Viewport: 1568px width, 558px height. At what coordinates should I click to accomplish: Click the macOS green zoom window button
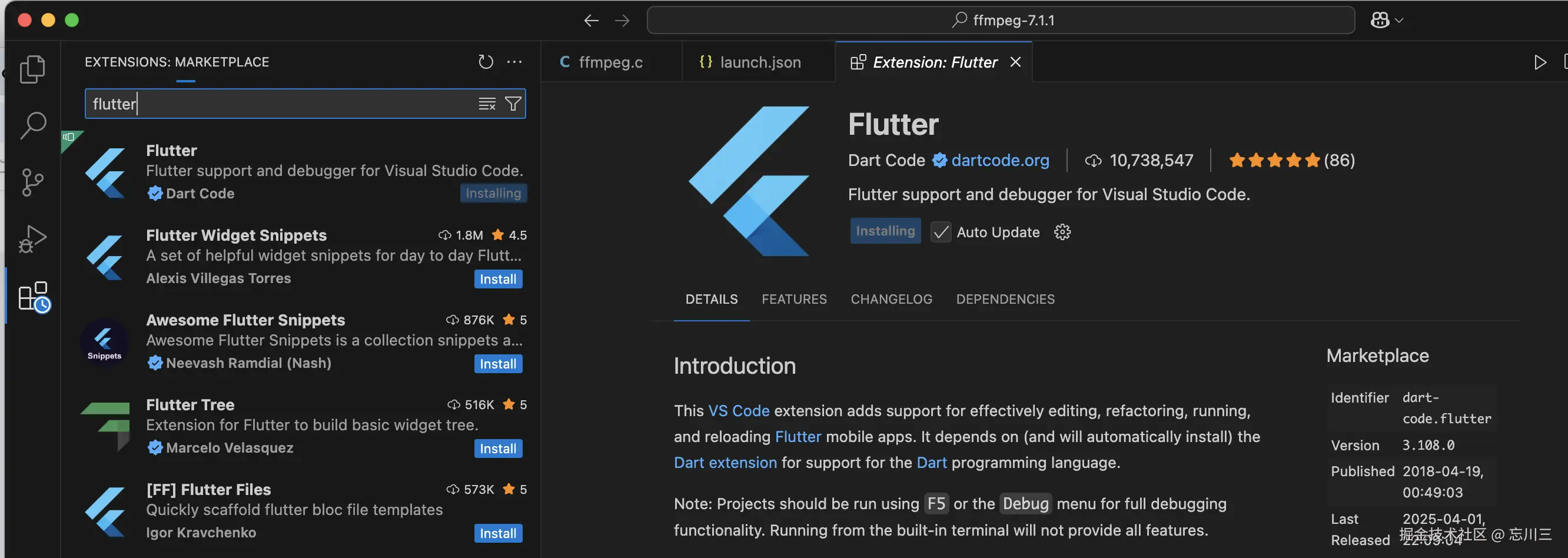click(72, 20)
